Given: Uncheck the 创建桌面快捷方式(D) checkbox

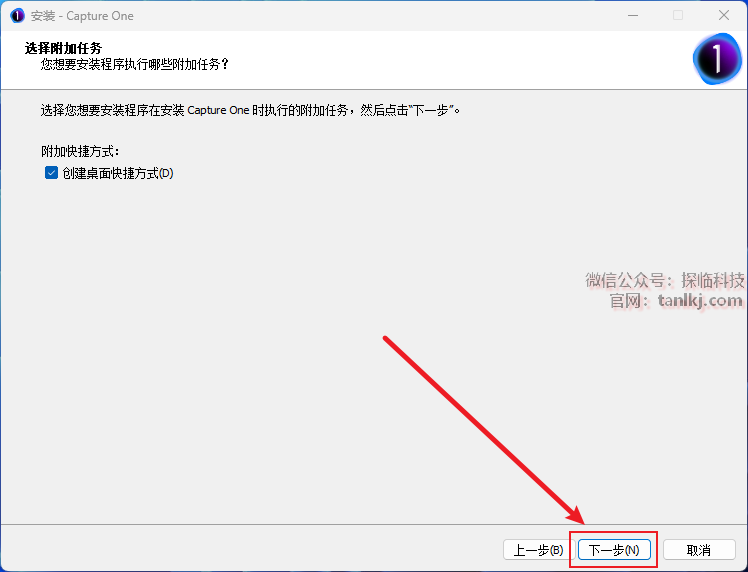Looking at the screenshot, I should pyautogui.click(x=52, y=173).
